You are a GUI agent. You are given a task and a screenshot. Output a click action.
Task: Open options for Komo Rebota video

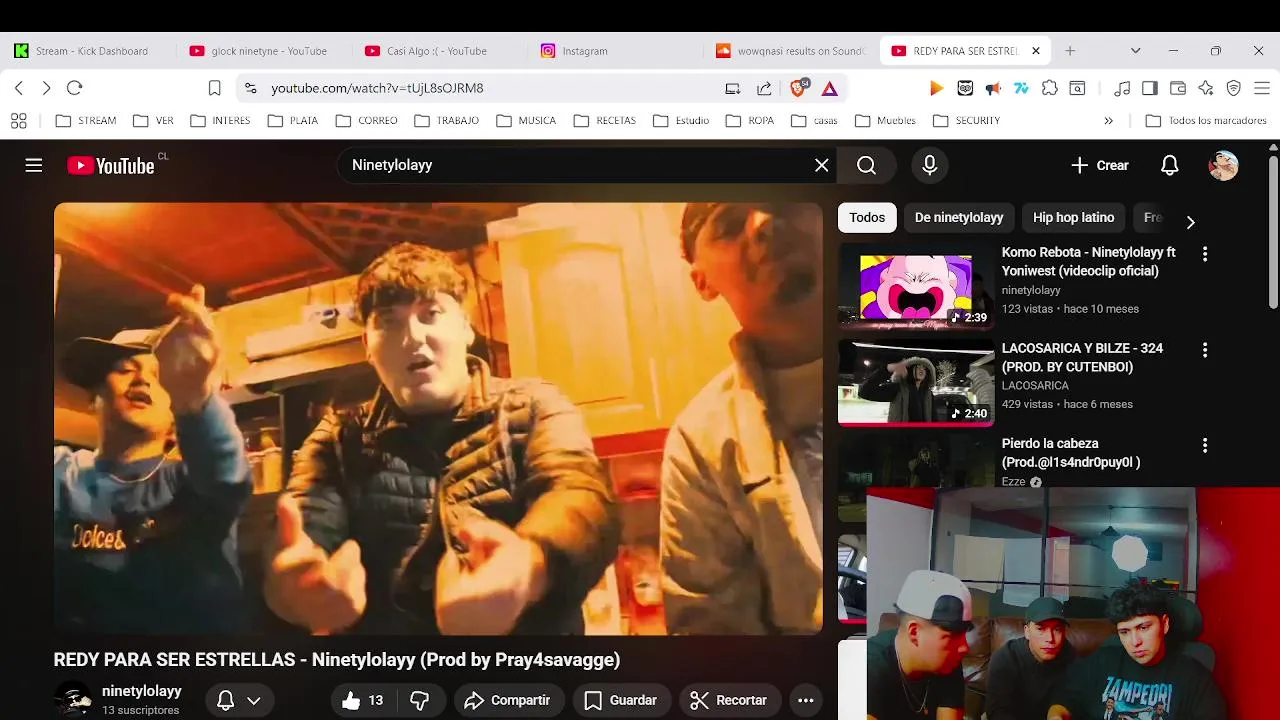coord(1205,254)
